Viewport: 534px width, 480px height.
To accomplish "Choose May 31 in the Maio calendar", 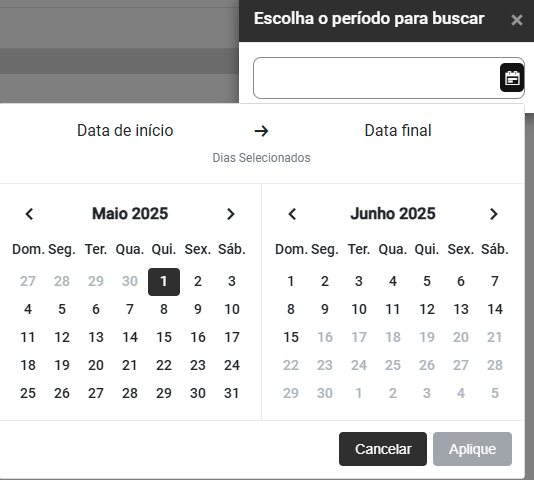I will coord(232,393).
